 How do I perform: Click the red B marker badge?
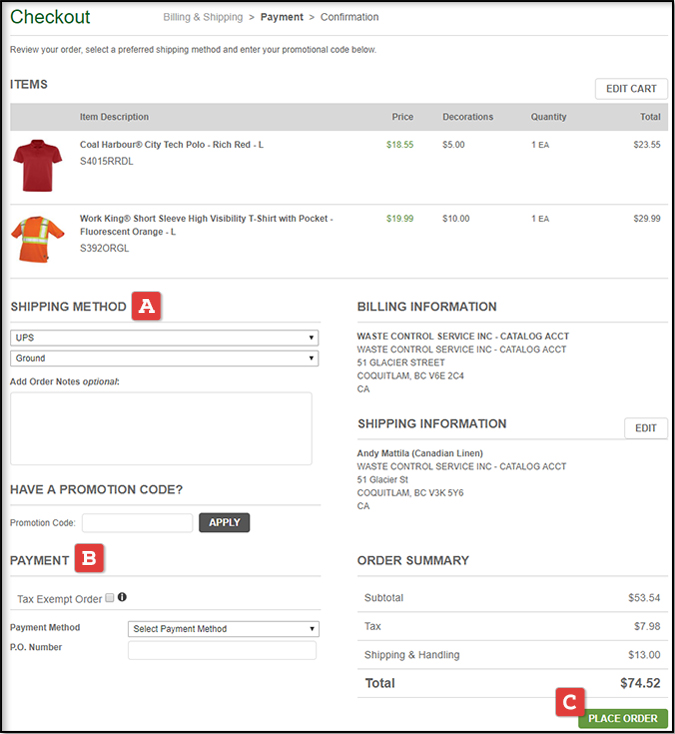pyautogui.click(x=89, y=560)
